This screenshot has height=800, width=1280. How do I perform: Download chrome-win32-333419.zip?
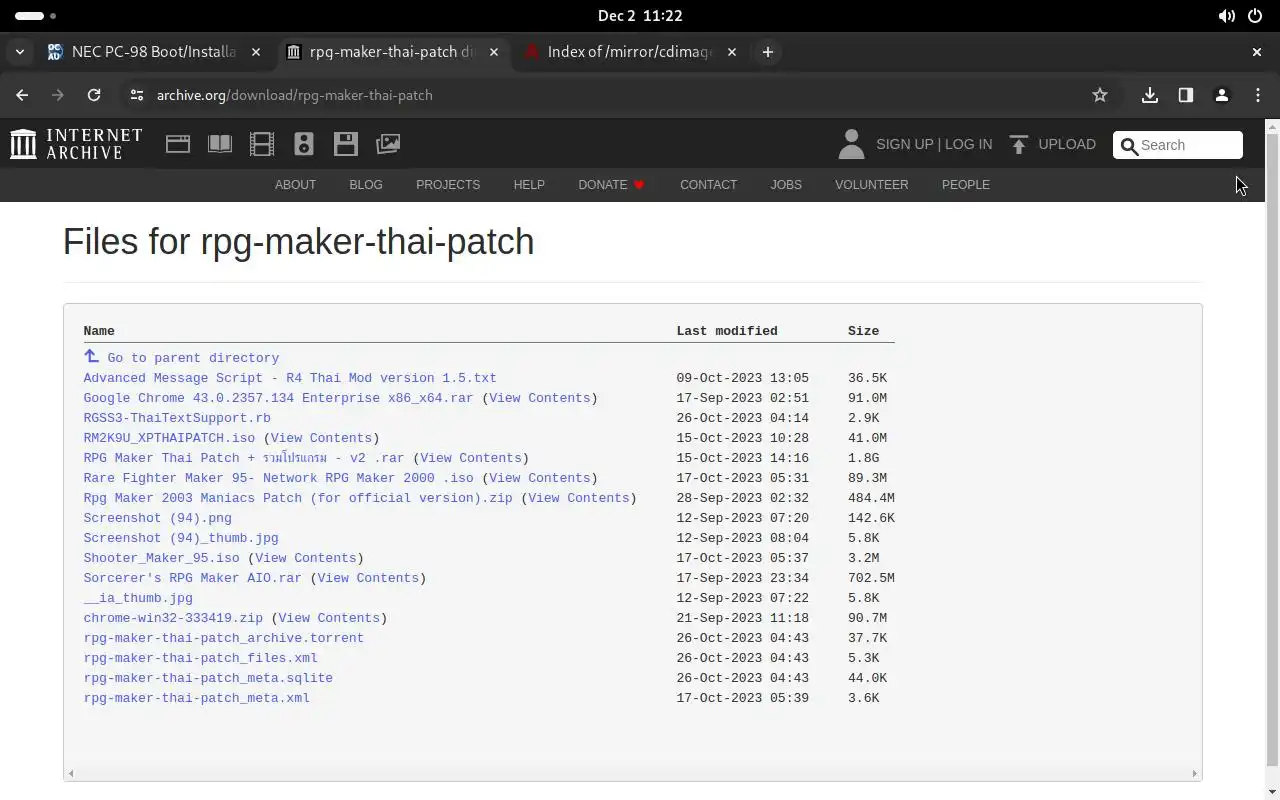tap(173, 618)
